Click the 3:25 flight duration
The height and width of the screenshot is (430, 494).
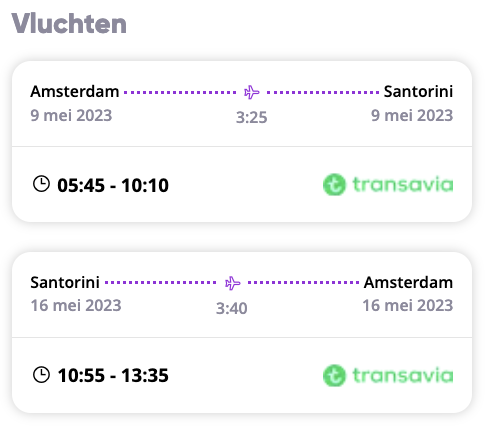252,117
